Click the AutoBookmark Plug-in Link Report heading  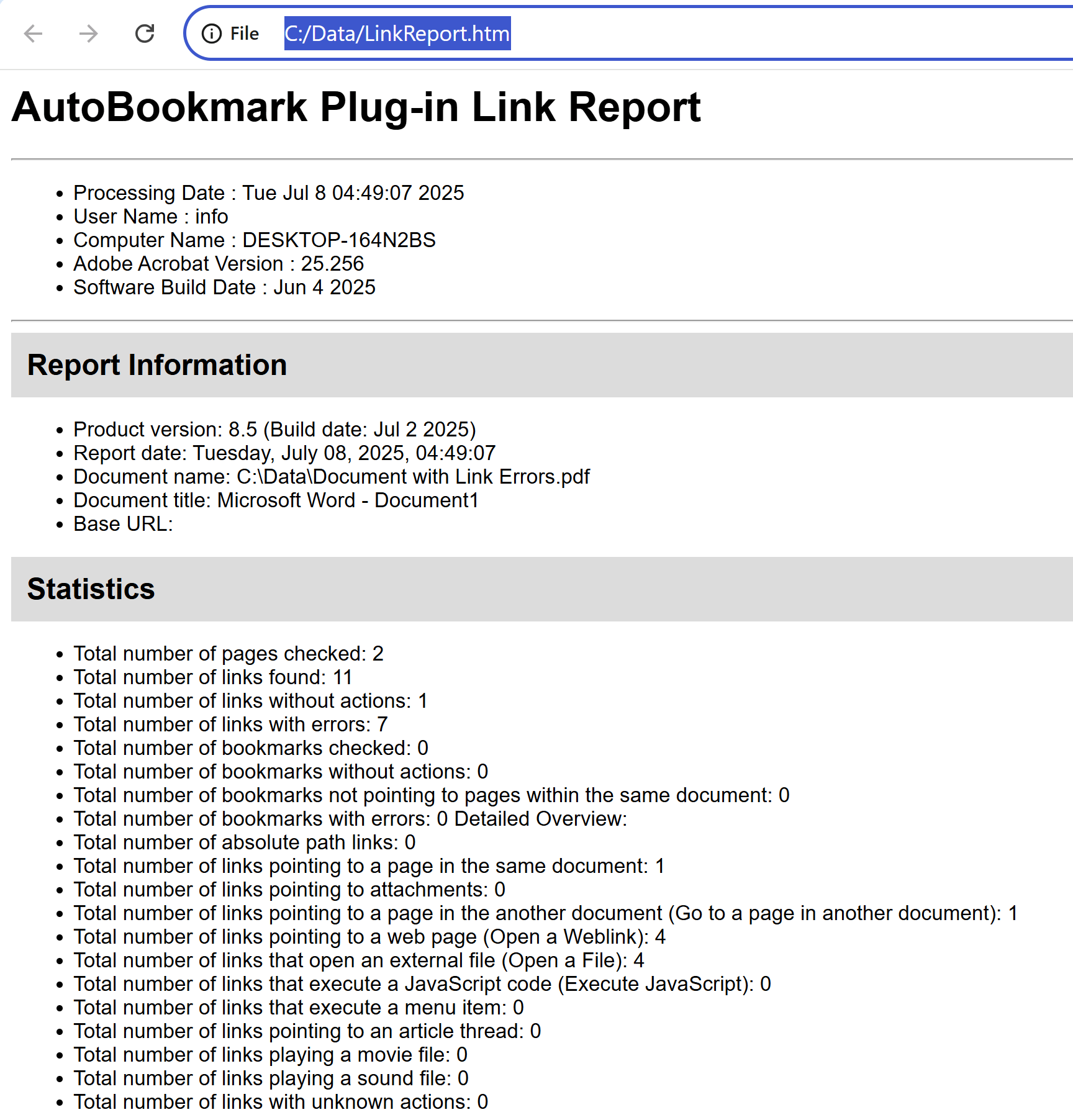coord(356,107)
